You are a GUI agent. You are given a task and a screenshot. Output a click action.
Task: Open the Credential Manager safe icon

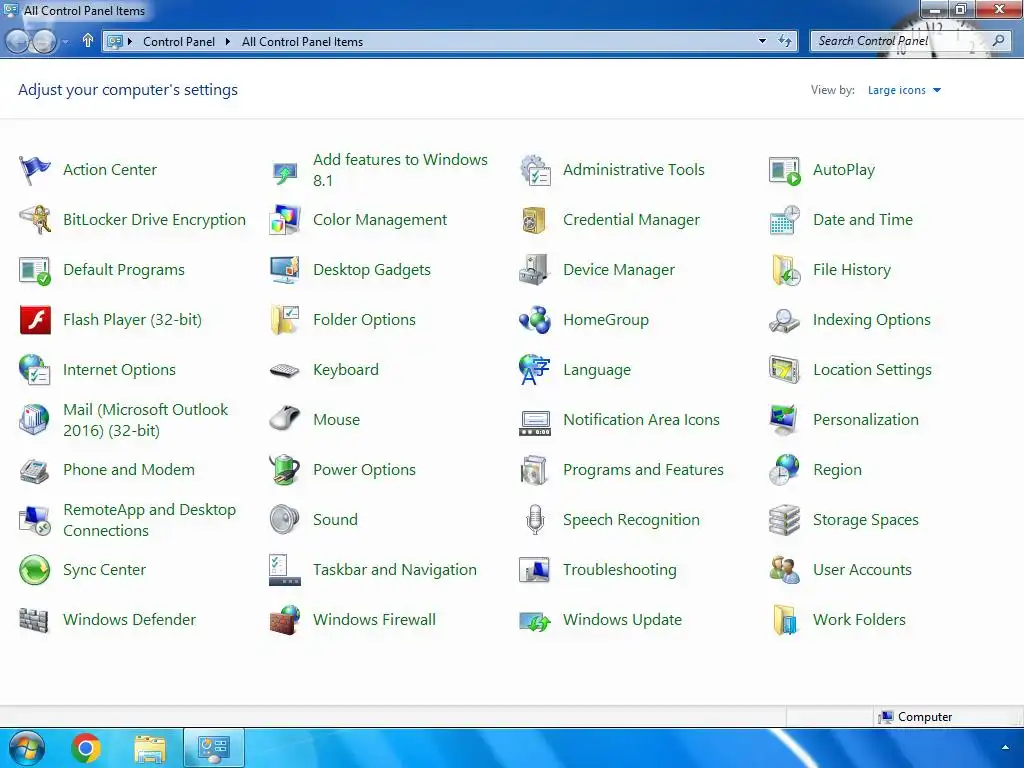(535, 220)
